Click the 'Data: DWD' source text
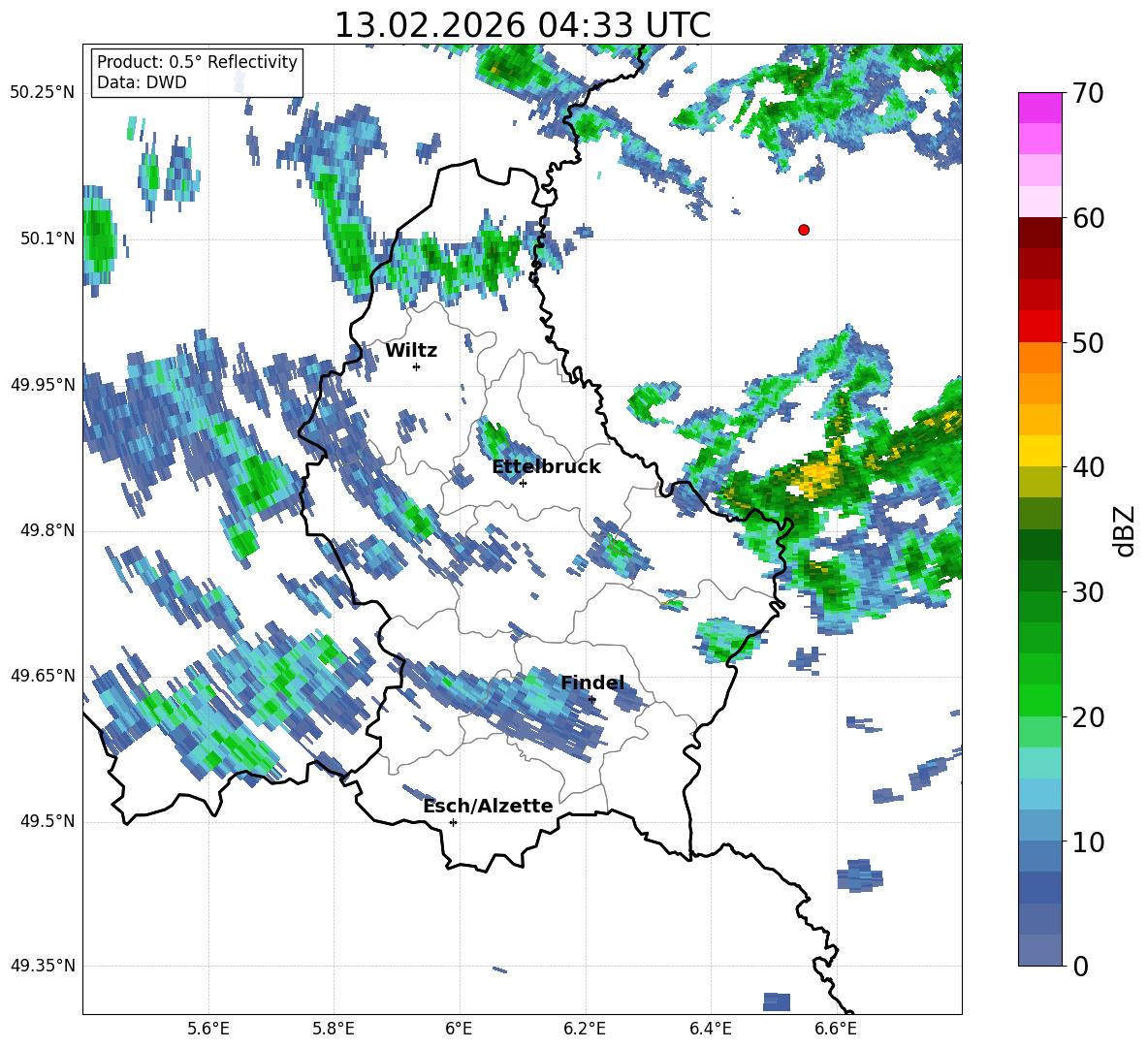1148x1048 pixels. (x=142, y=82)
